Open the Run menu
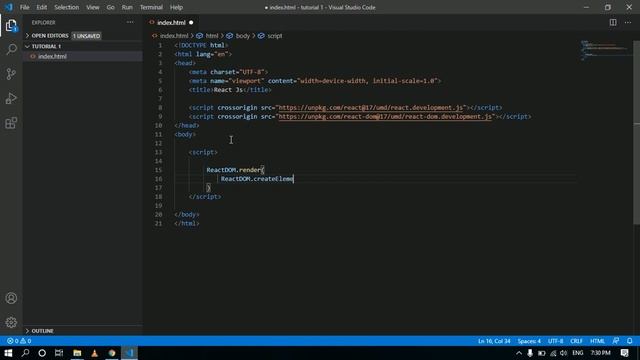The image size is (640, 360). tap(127, 7)
